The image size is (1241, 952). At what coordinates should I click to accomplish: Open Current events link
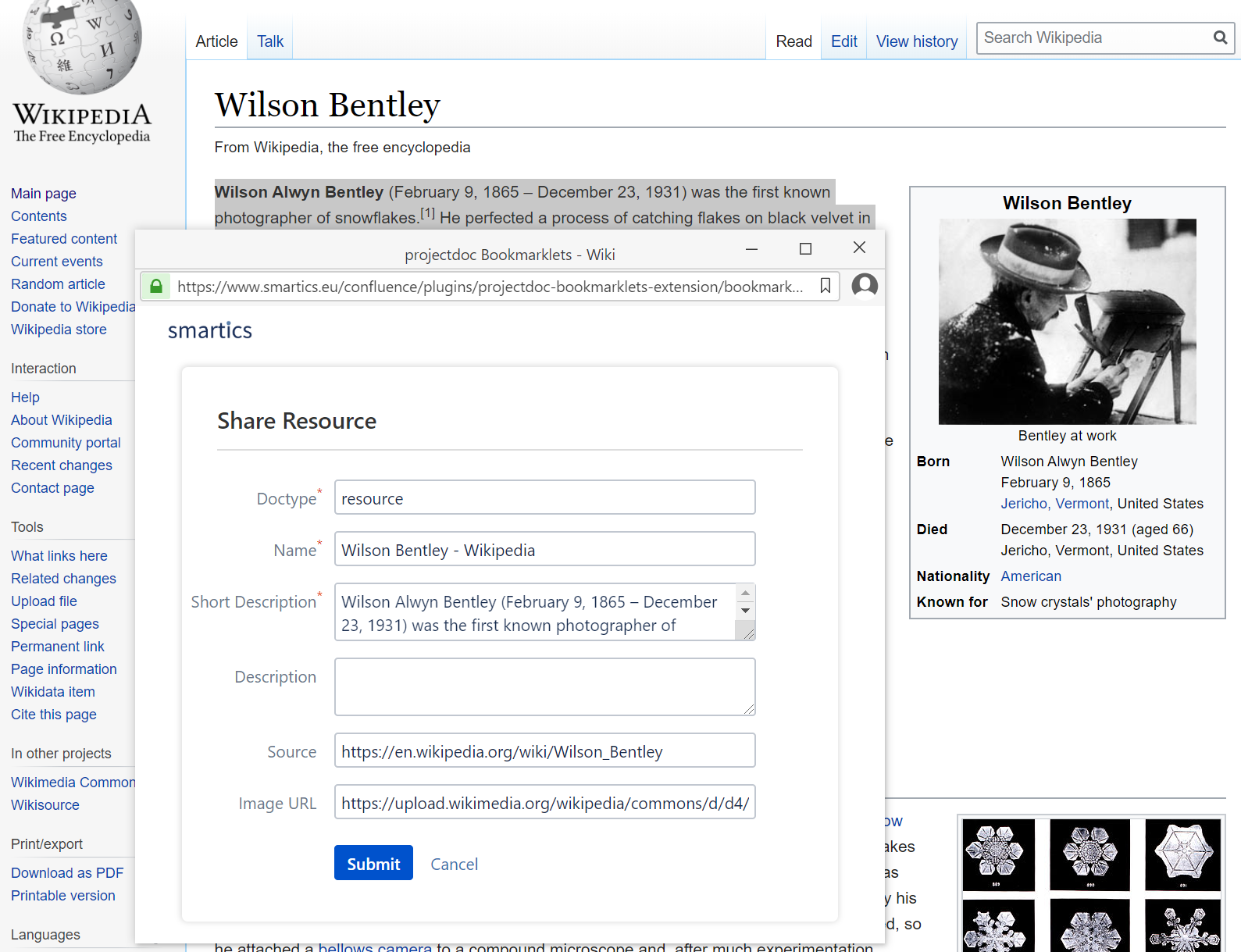tap(57, 262)
